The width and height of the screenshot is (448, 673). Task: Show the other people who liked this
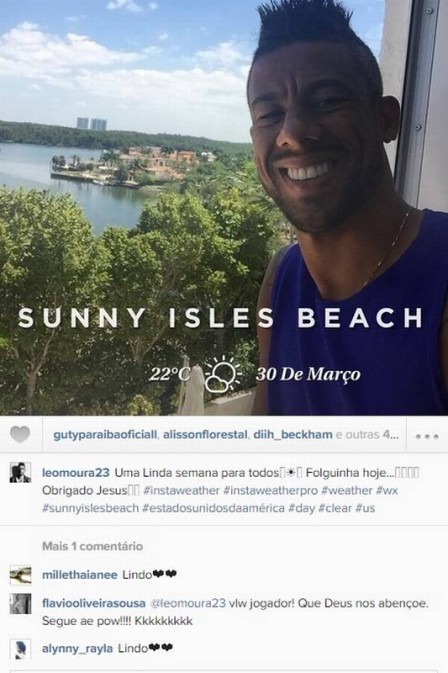[x=367, y=435]
